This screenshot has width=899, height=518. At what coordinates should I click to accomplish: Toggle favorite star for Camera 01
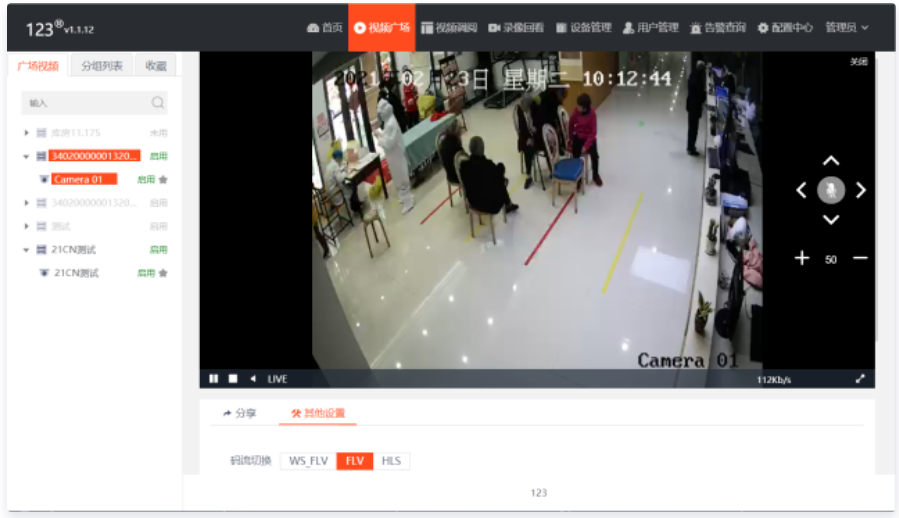tap(163, 180)
